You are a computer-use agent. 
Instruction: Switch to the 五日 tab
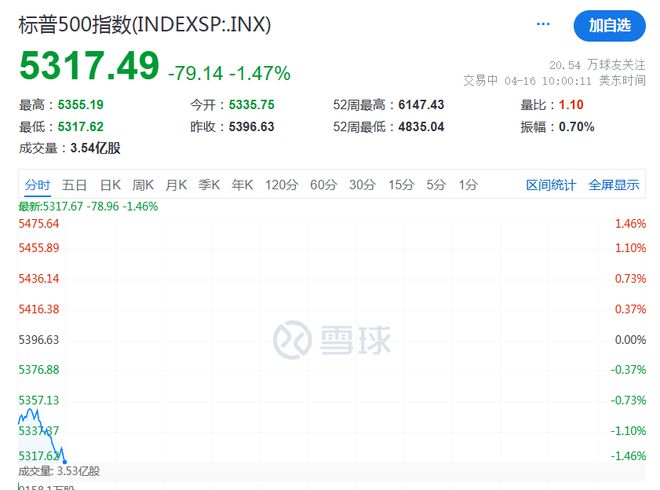(x=74, y=185)
